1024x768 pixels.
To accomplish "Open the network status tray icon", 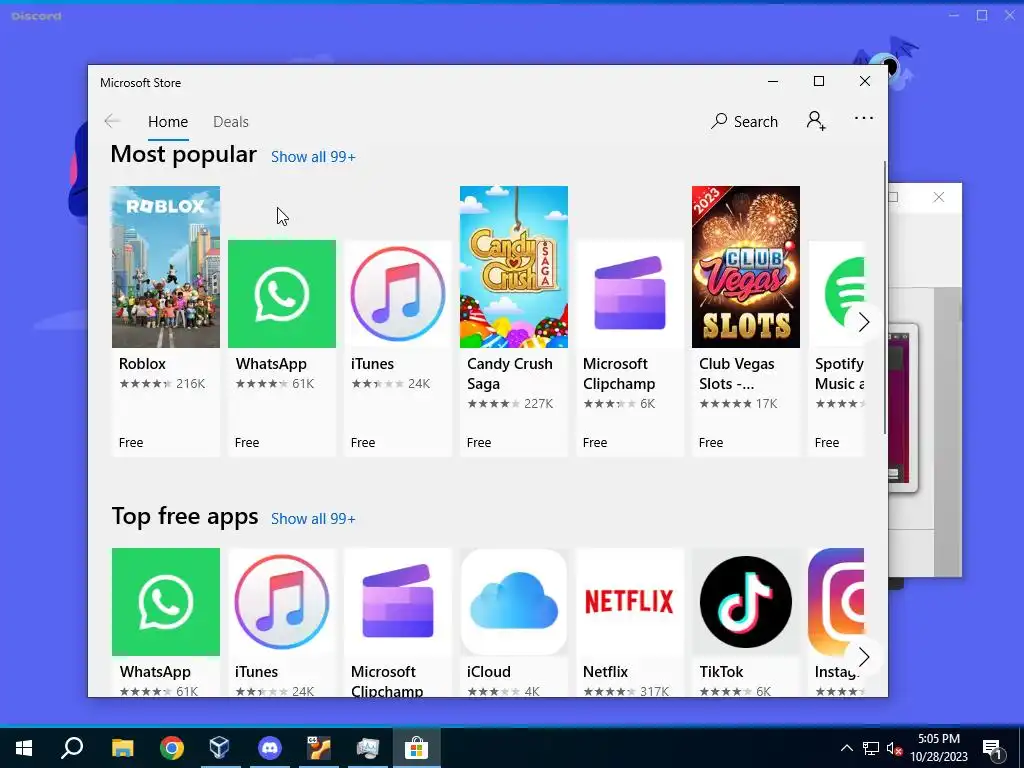I will coord(871,748).
